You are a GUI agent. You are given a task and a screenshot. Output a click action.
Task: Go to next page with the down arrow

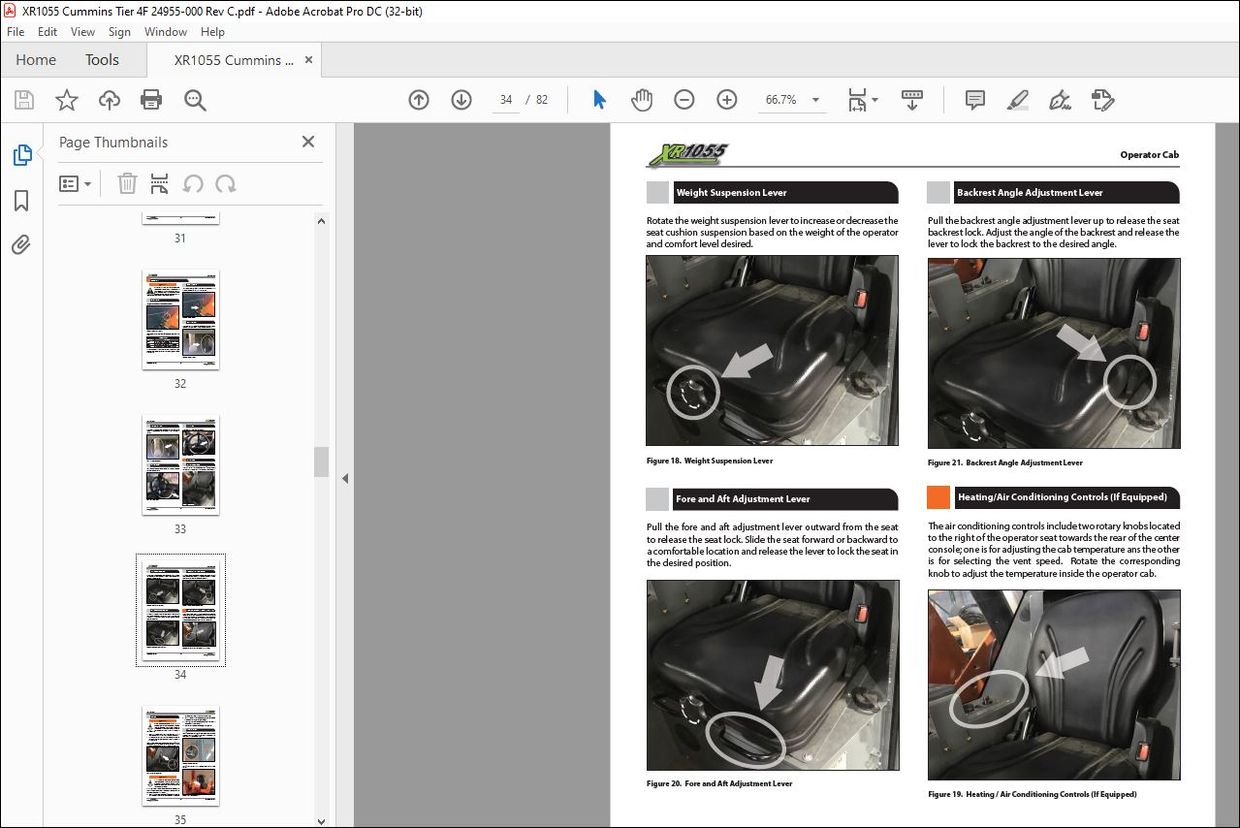461,99
